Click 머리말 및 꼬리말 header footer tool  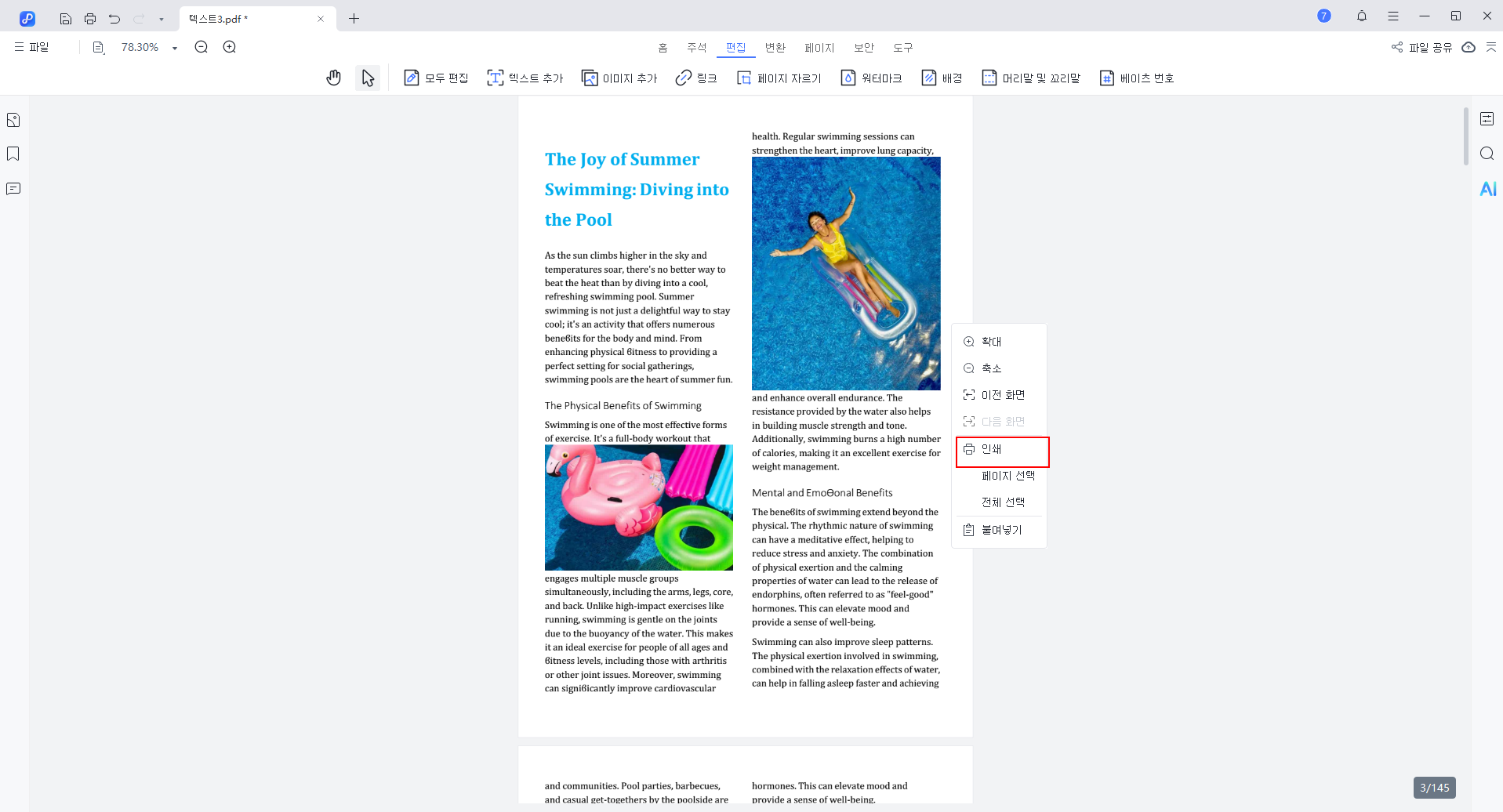(x=1031, y=78)
